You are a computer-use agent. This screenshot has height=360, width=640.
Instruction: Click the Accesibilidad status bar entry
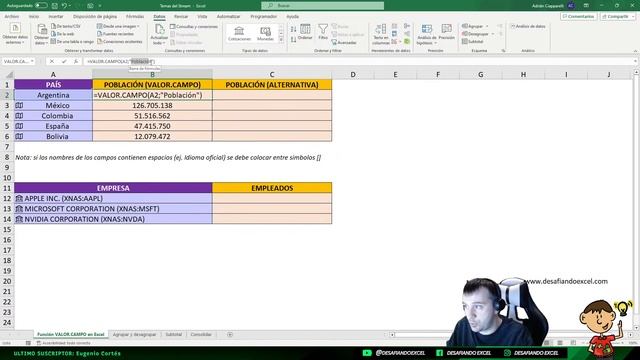click(x=63, y=343)
